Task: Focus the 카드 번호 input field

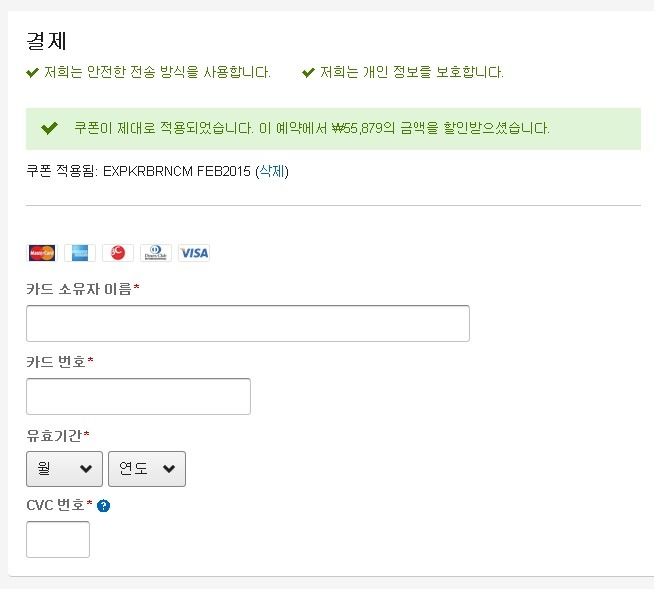Action: (x=138, y=396)
